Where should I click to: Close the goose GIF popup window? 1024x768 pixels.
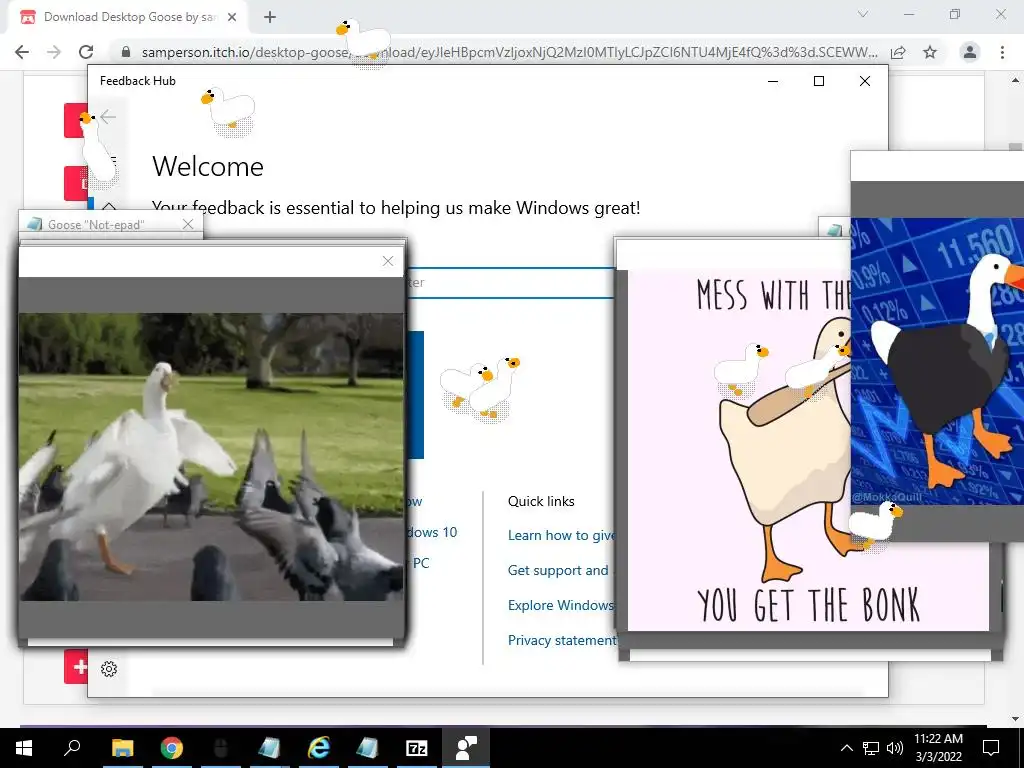(x=388, y=261)
